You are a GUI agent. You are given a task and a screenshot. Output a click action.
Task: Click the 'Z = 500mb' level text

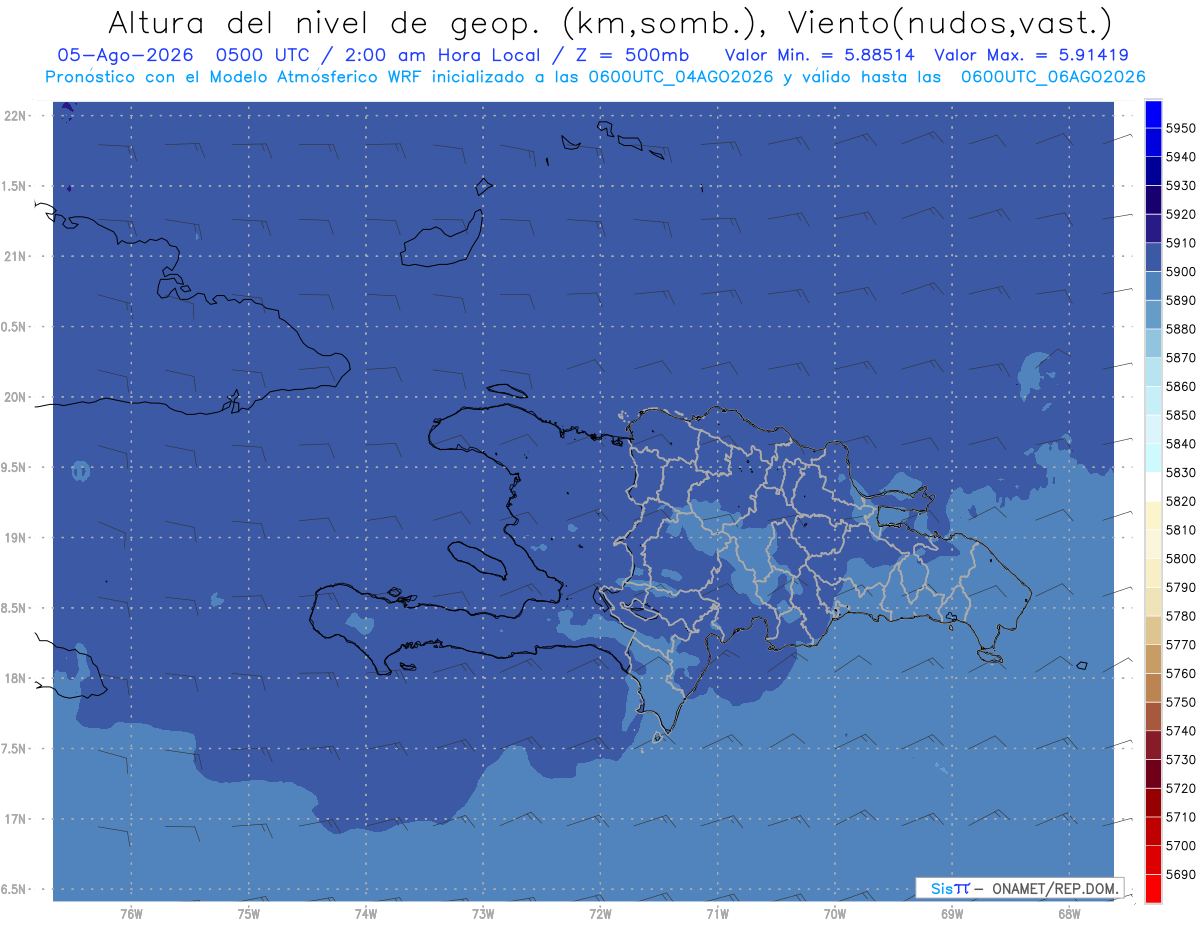632,55
